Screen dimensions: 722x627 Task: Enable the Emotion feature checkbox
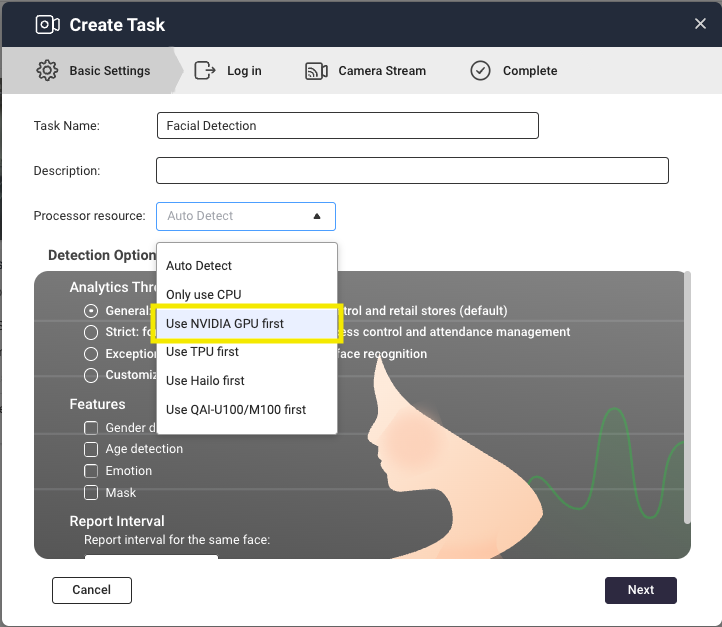pos(91,471)
